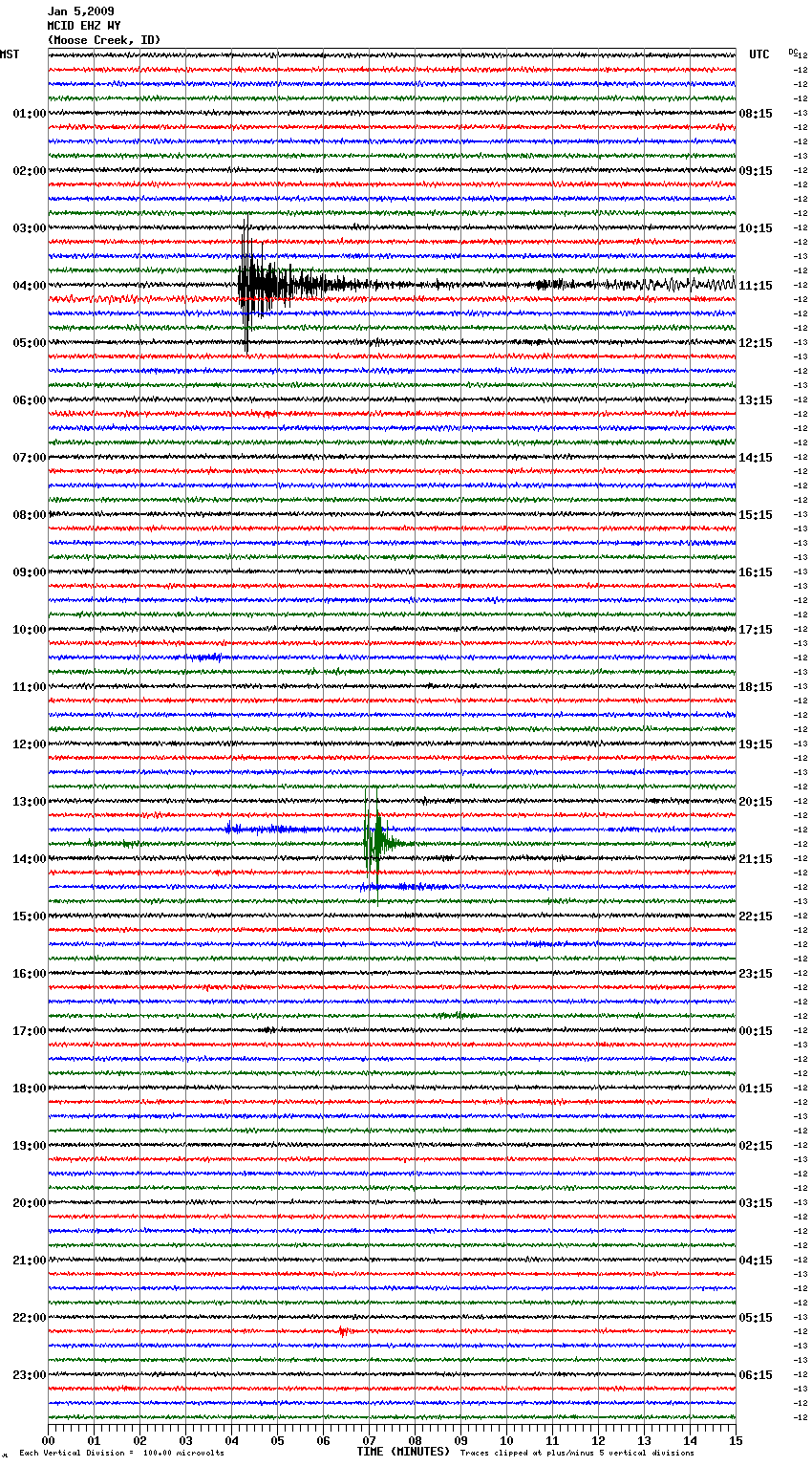Select the 09:00 MST row label
Viewport: 812px width, 1466px height.
tap(30, 572)
